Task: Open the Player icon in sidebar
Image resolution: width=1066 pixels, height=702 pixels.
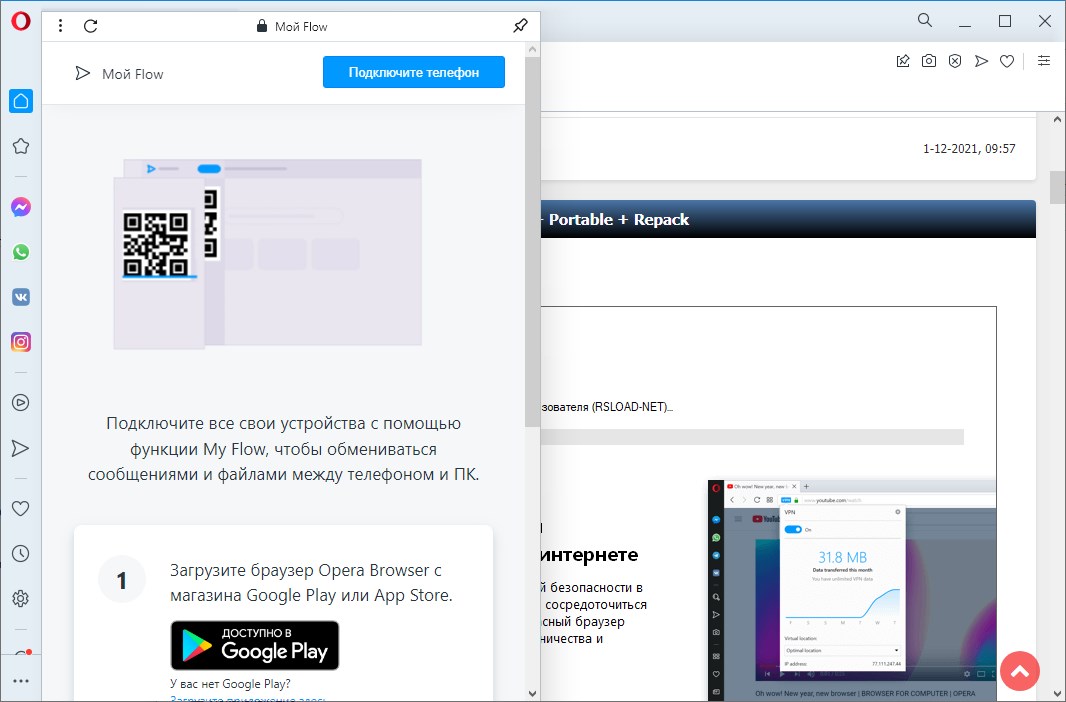Action: tap(21, 403)
